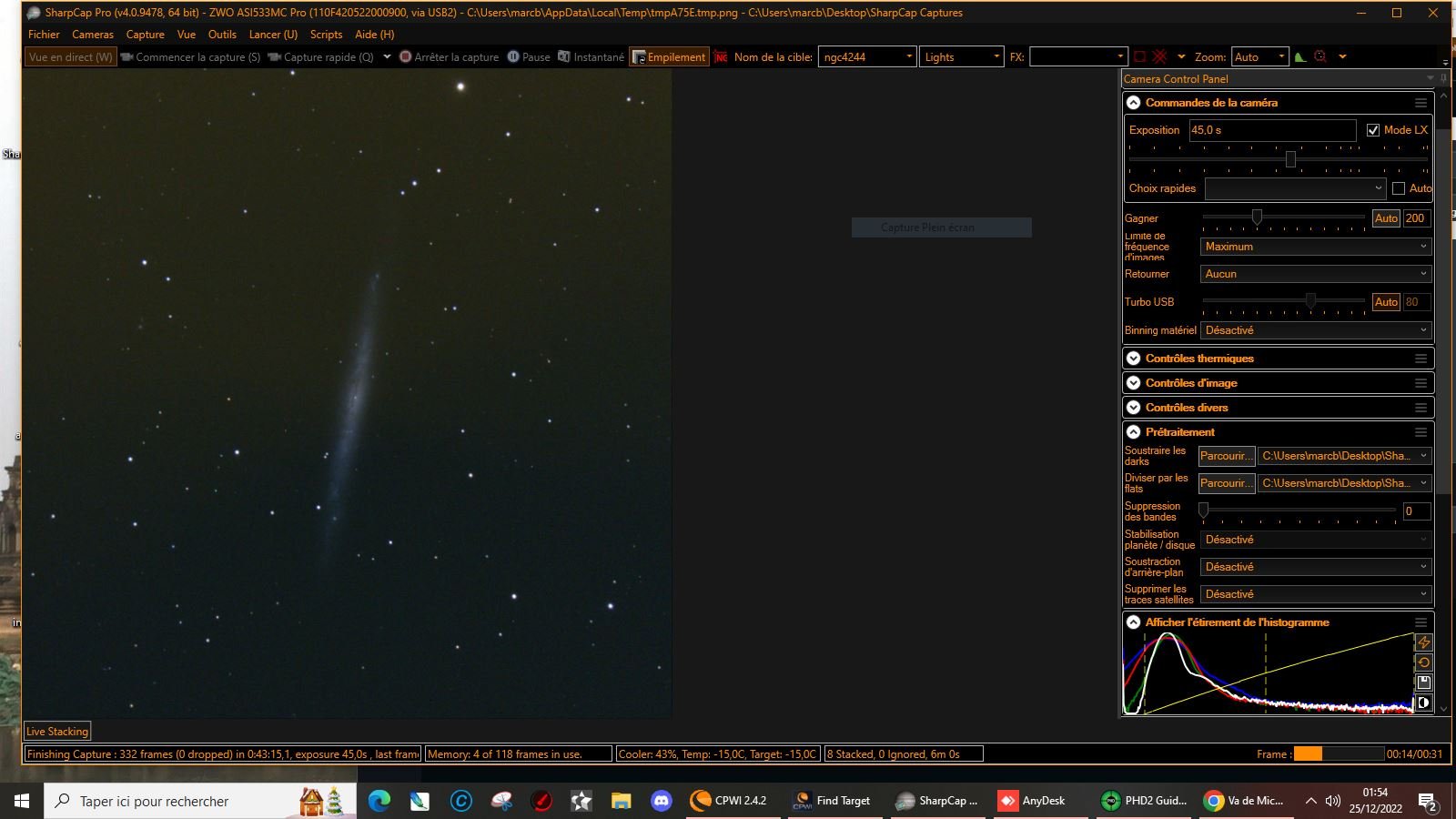The height and width of the screenshot is (819, 1456).
Task: Expand the Contrôles thermiques section
Action: (x=1134, y=359)
